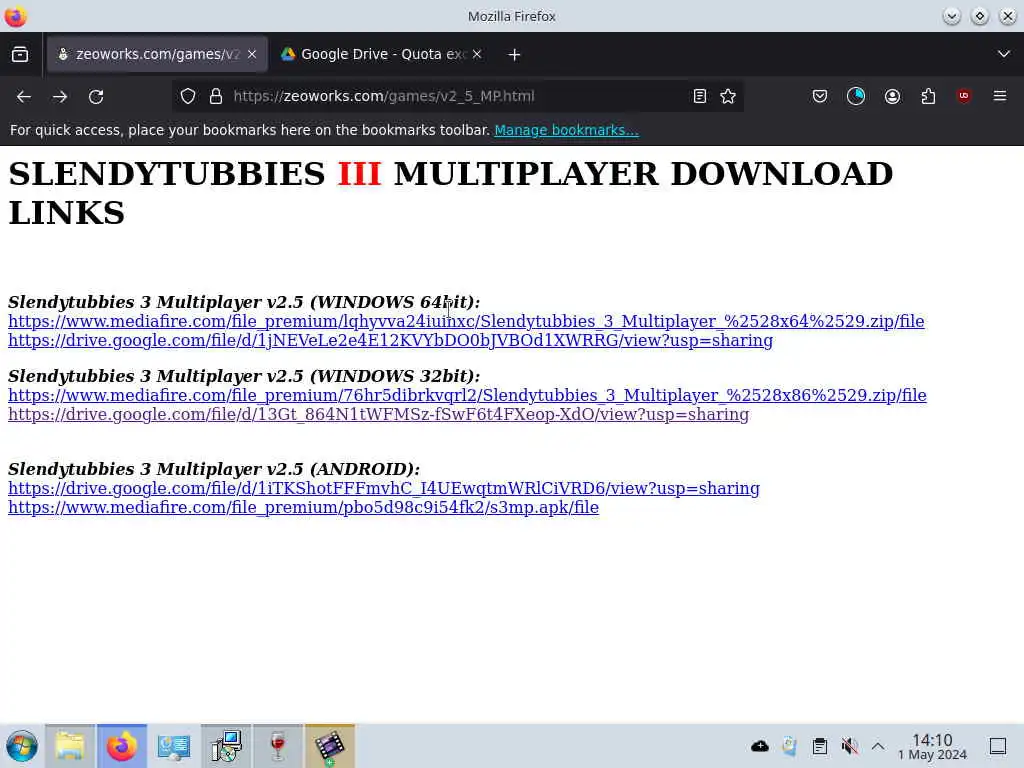
Task: Open the extensions puzzle icon
Action: pos(928,97)
